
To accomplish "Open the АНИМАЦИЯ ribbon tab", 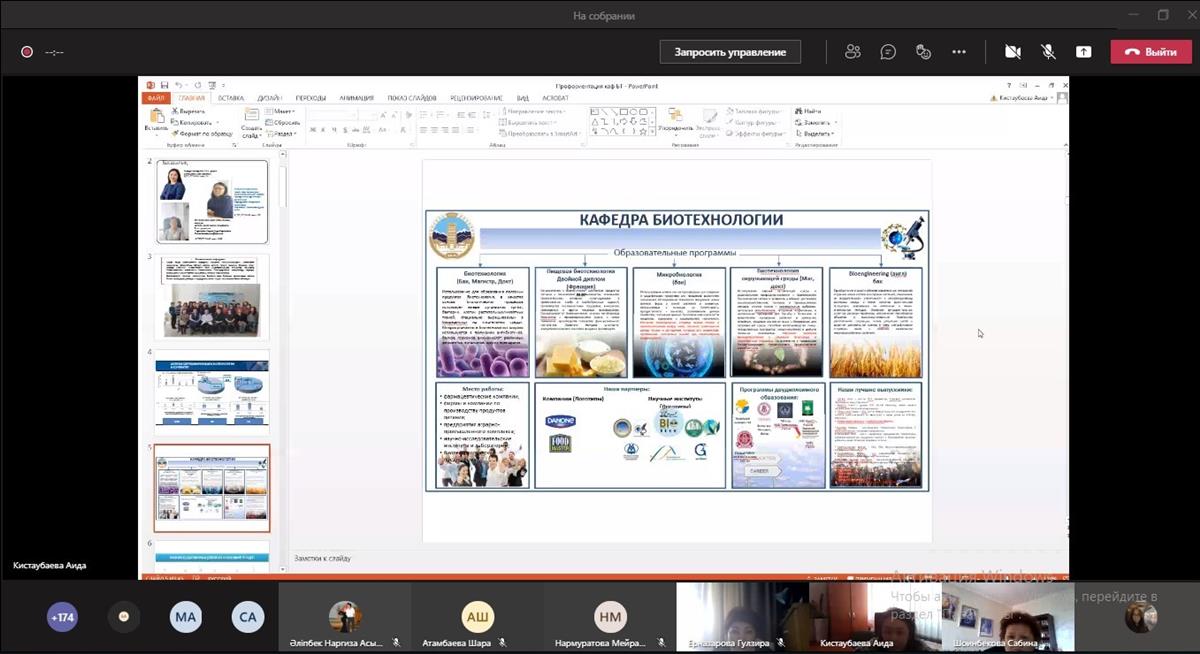I will (x=356, y=98).
